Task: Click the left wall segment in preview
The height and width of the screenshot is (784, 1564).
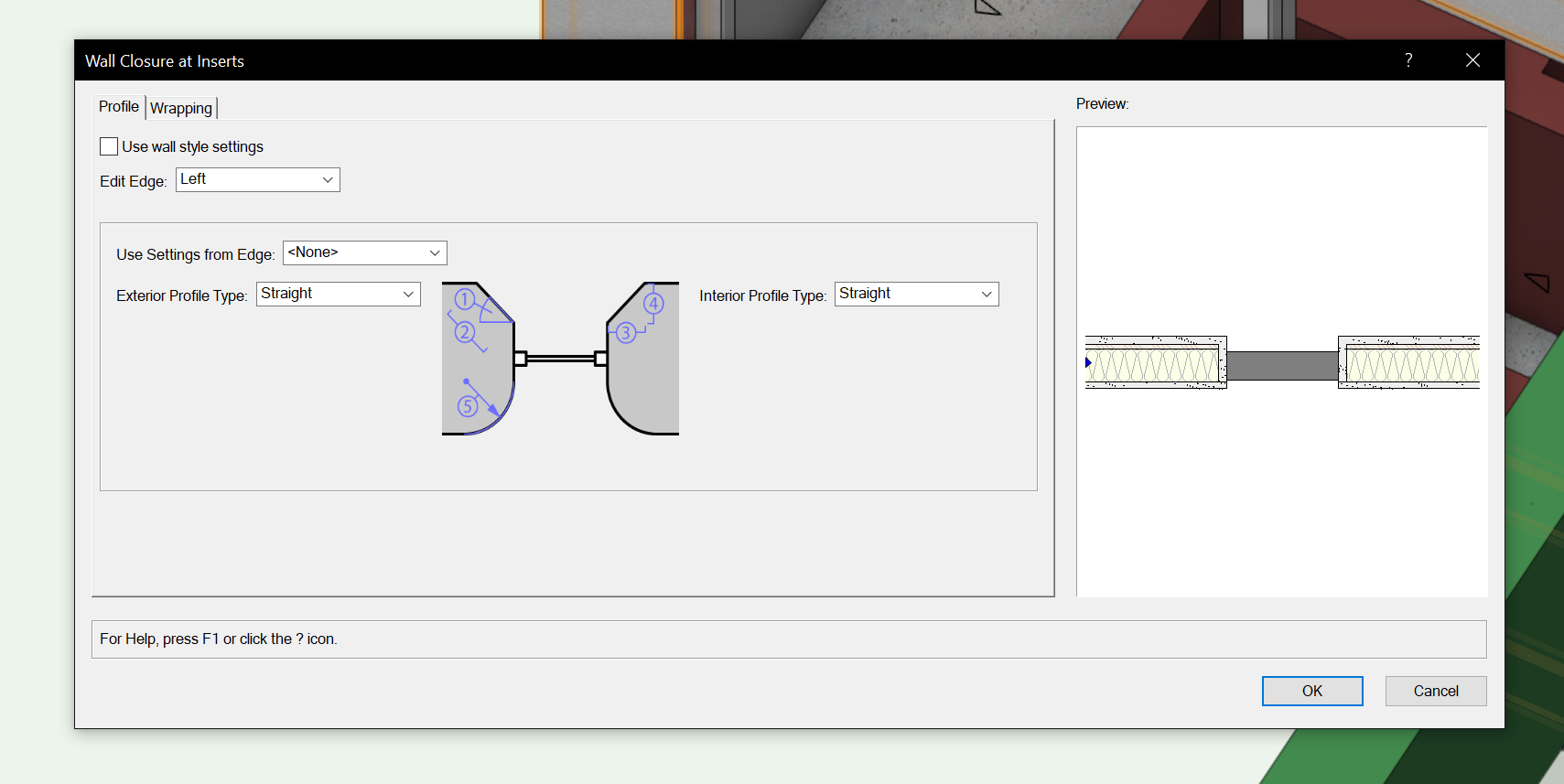Action: (1155, 364)
